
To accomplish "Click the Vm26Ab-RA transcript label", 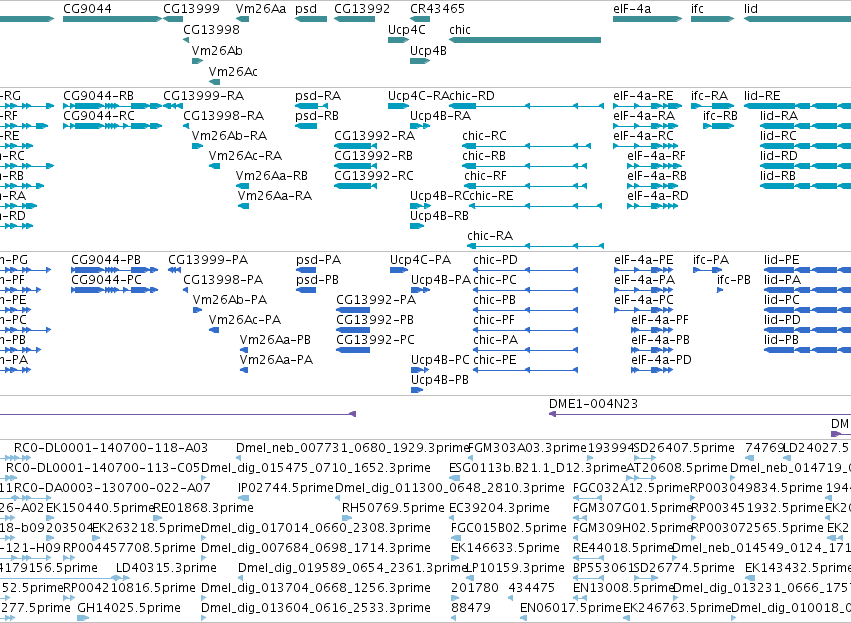I will coord(229,136).
